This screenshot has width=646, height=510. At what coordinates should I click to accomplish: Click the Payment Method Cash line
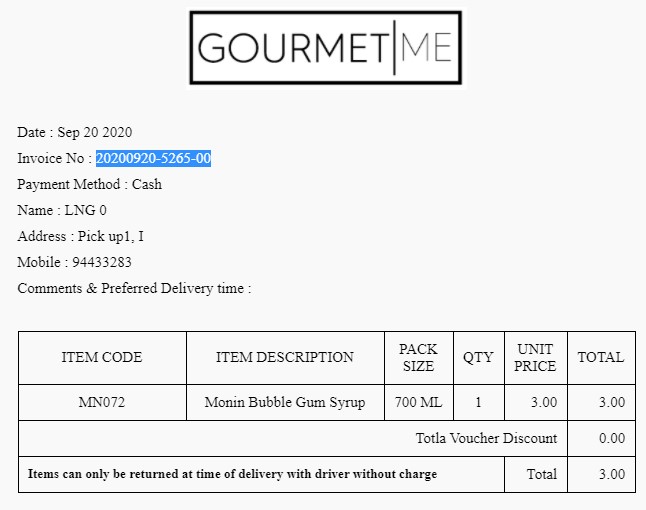89,184
